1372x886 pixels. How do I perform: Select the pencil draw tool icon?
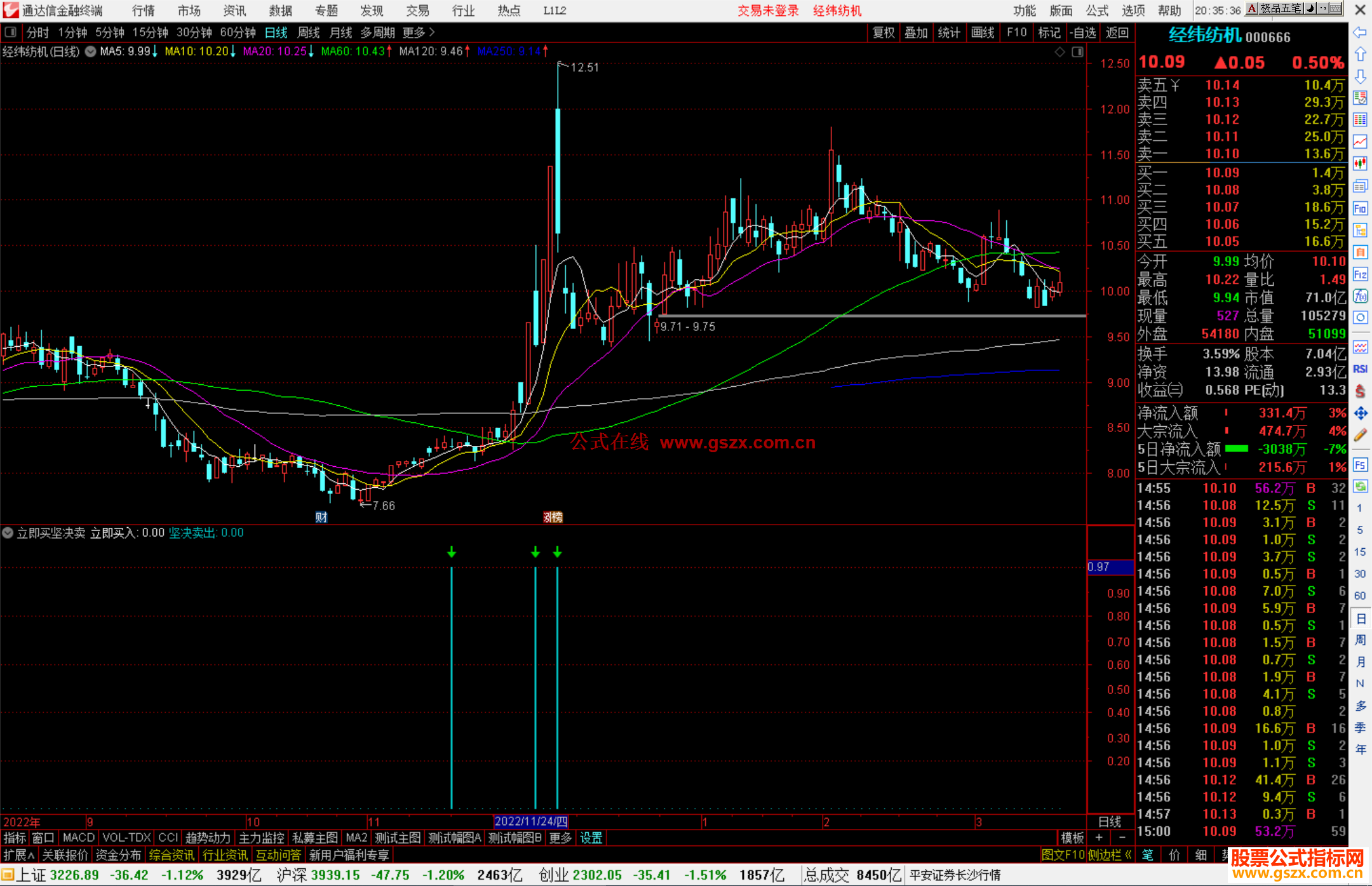point(1360,435)
